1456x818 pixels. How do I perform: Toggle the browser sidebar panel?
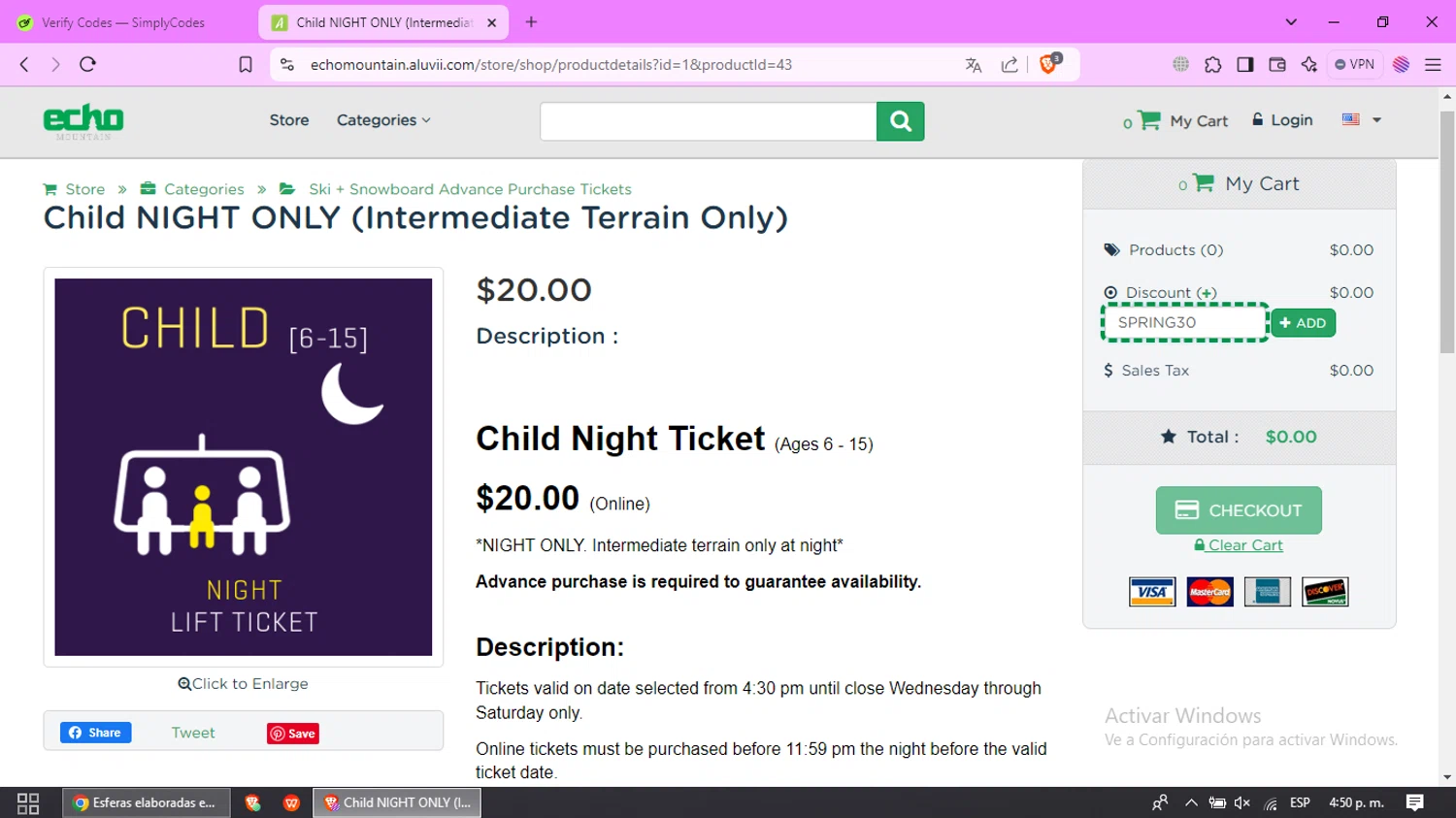click(x=1245, y=65)
